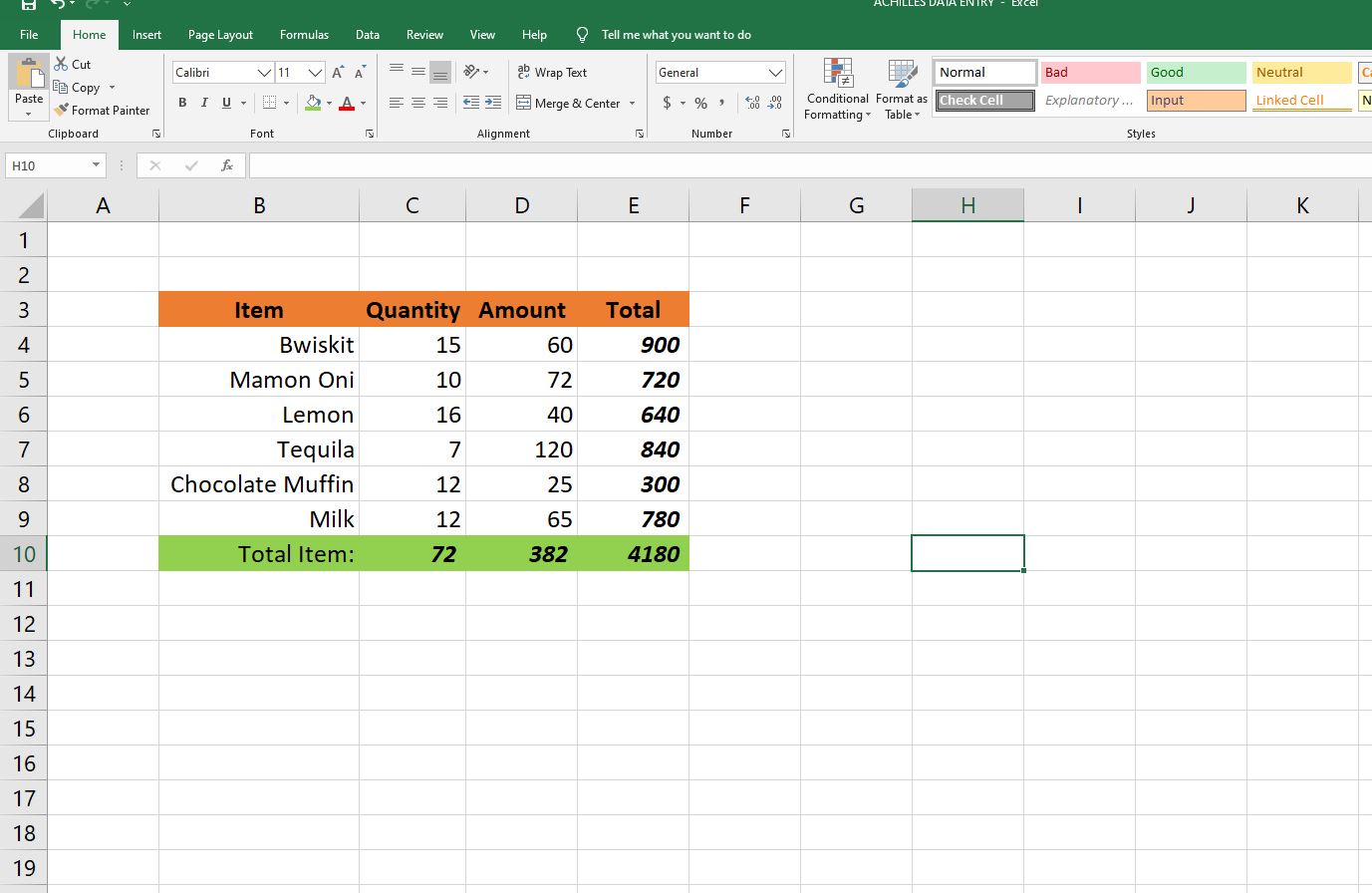Apply the Check Cell style
This screenshot has width=1372, height=893.
tap(985, 101)
